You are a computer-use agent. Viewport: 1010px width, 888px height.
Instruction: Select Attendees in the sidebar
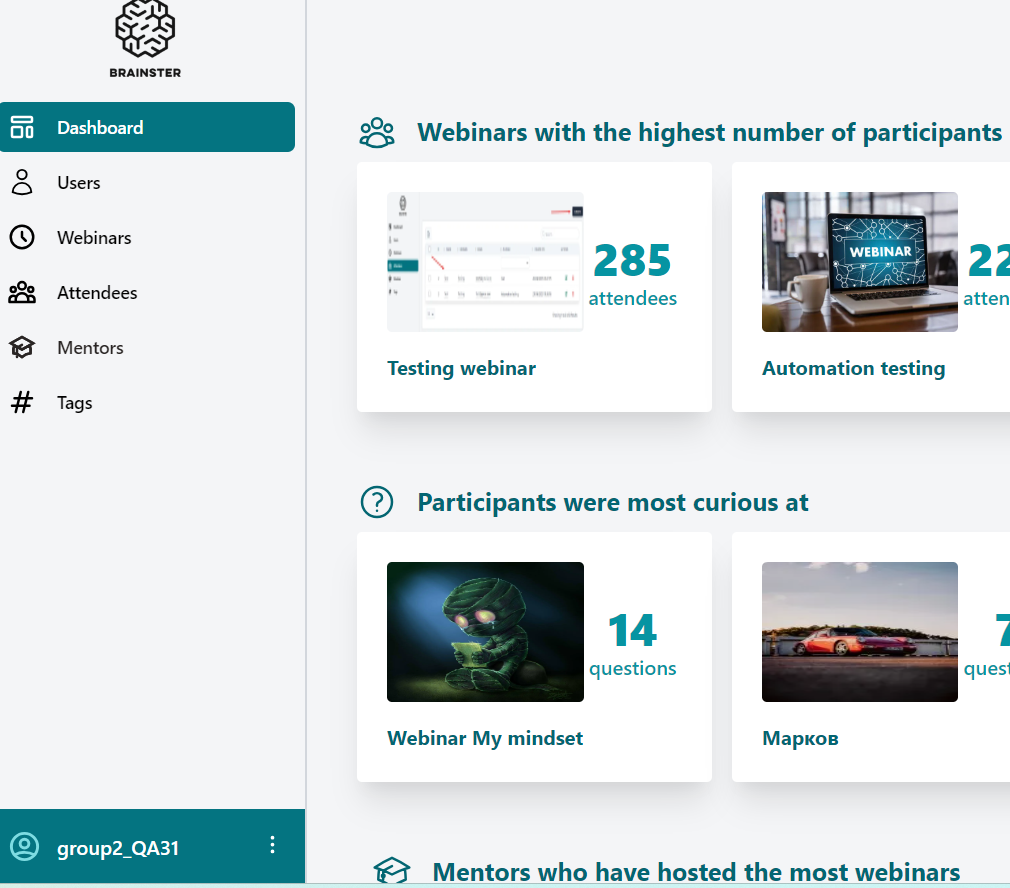coord(97,293)
